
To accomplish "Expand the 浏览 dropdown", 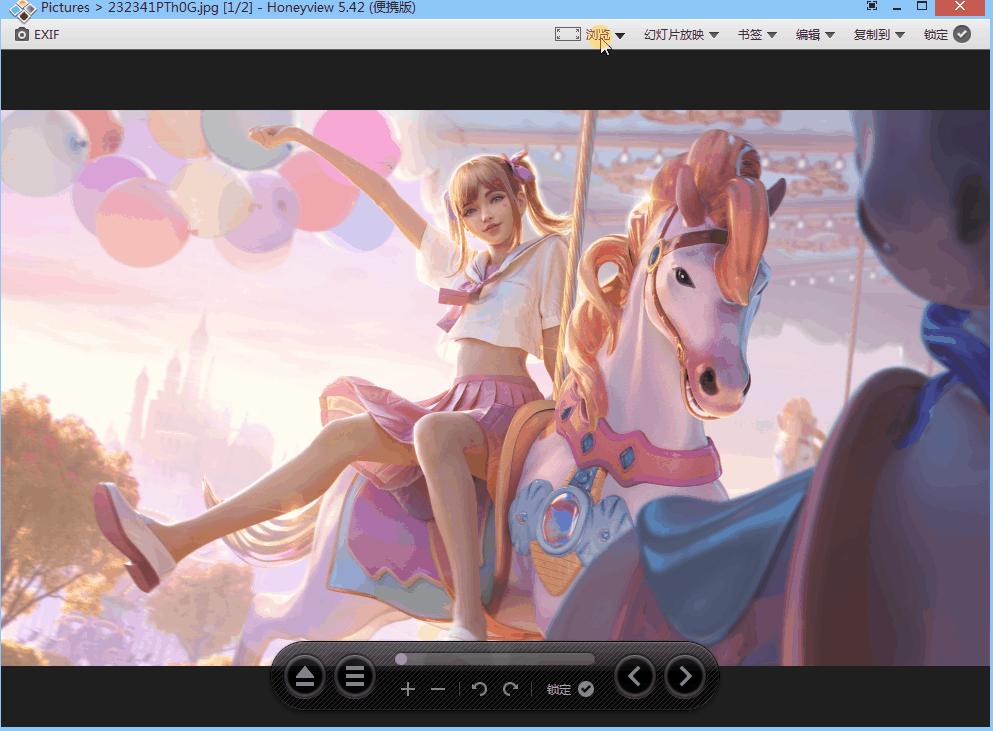I will coord(605,35).
